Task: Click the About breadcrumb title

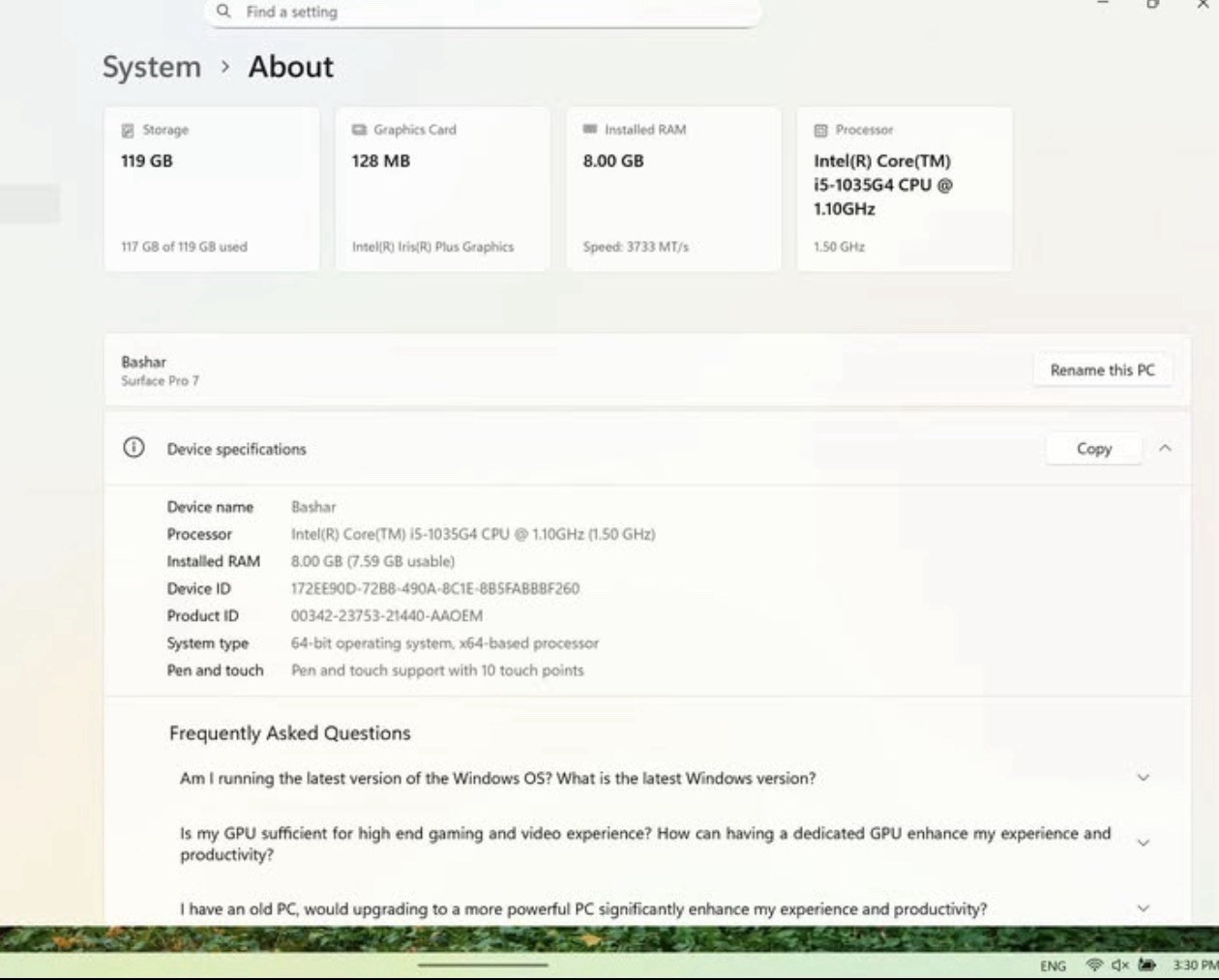Action: [x=291, y=67]
